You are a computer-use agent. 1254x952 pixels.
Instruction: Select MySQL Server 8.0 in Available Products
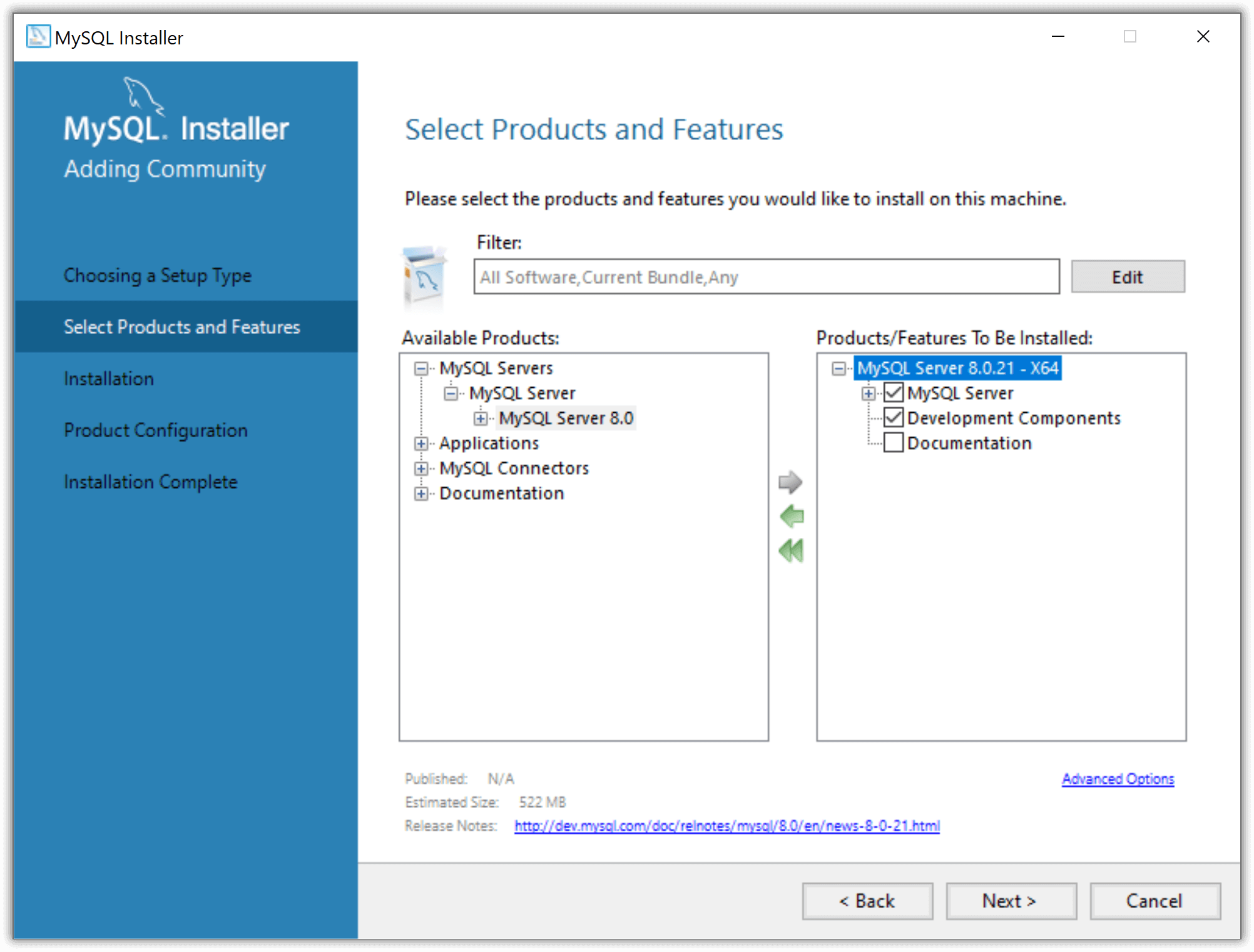tap(566, 418)
